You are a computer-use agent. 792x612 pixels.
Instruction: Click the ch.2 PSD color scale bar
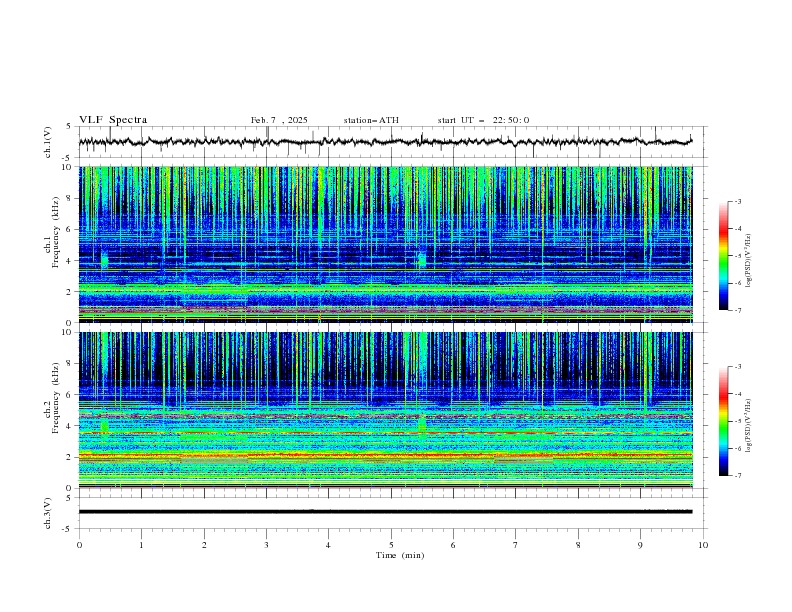[723, 421]
